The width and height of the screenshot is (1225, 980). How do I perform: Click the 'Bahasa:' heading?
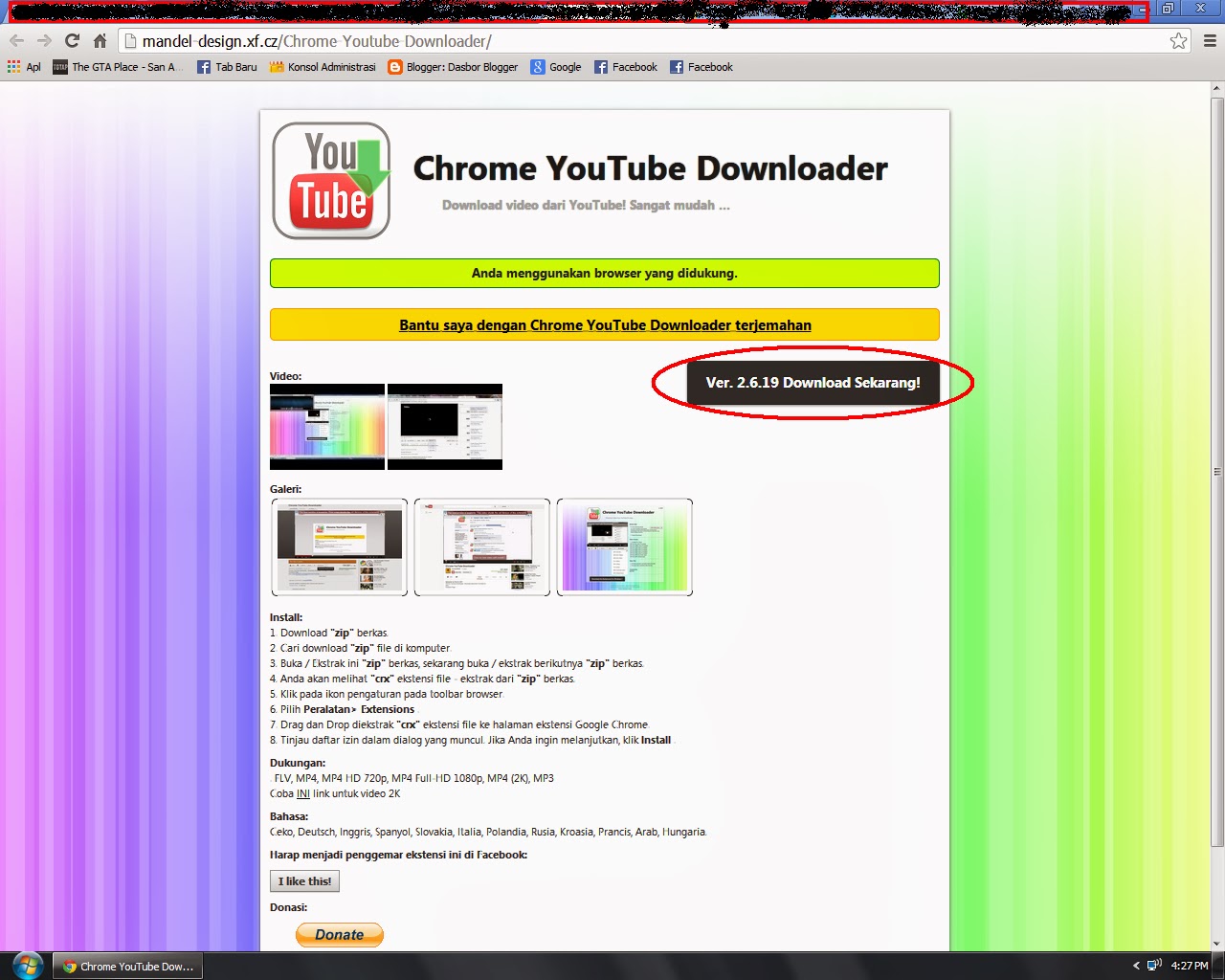pos(289,816)
